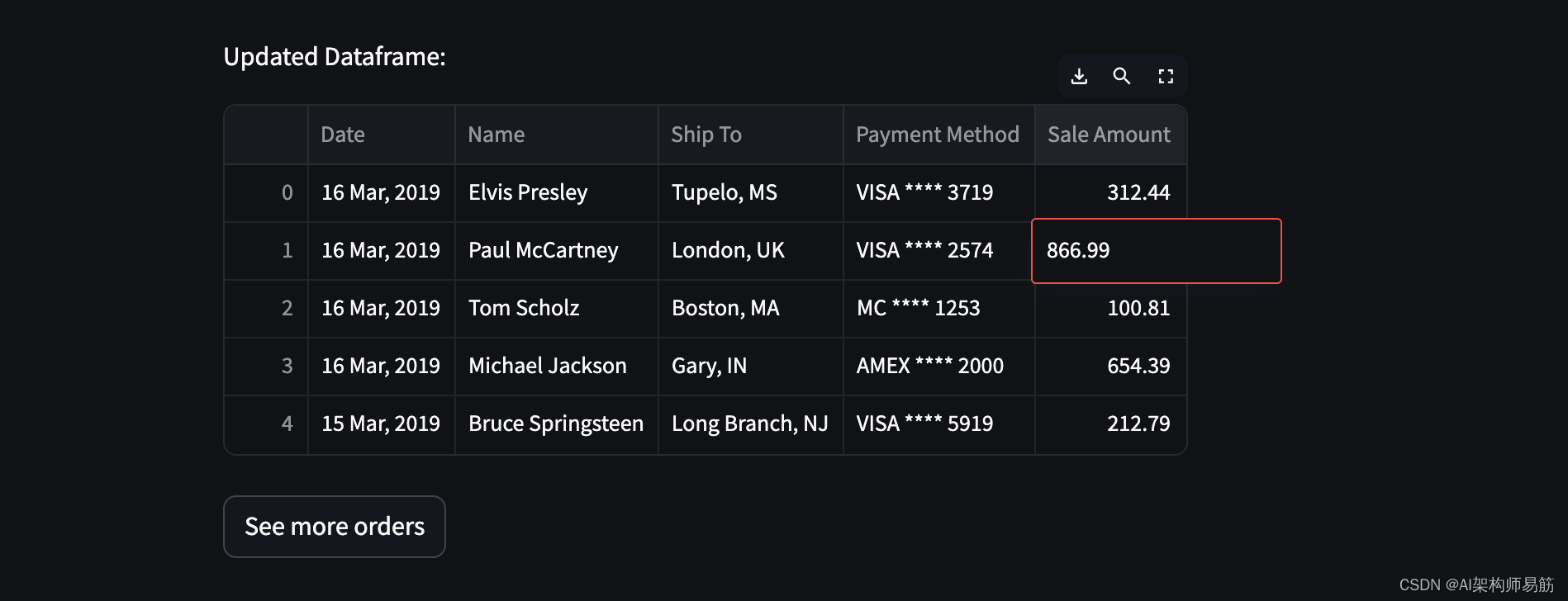Sort by the Sale Amount header
The width and height of the screenshot is (1568, 601).
1109,135
